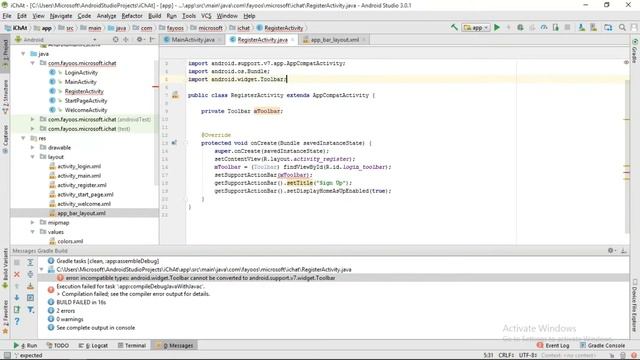Click red X close icon in Messages panel
The width and height of the screenshot is (640, 360).
pyautogui.click(x=17, y=275)
